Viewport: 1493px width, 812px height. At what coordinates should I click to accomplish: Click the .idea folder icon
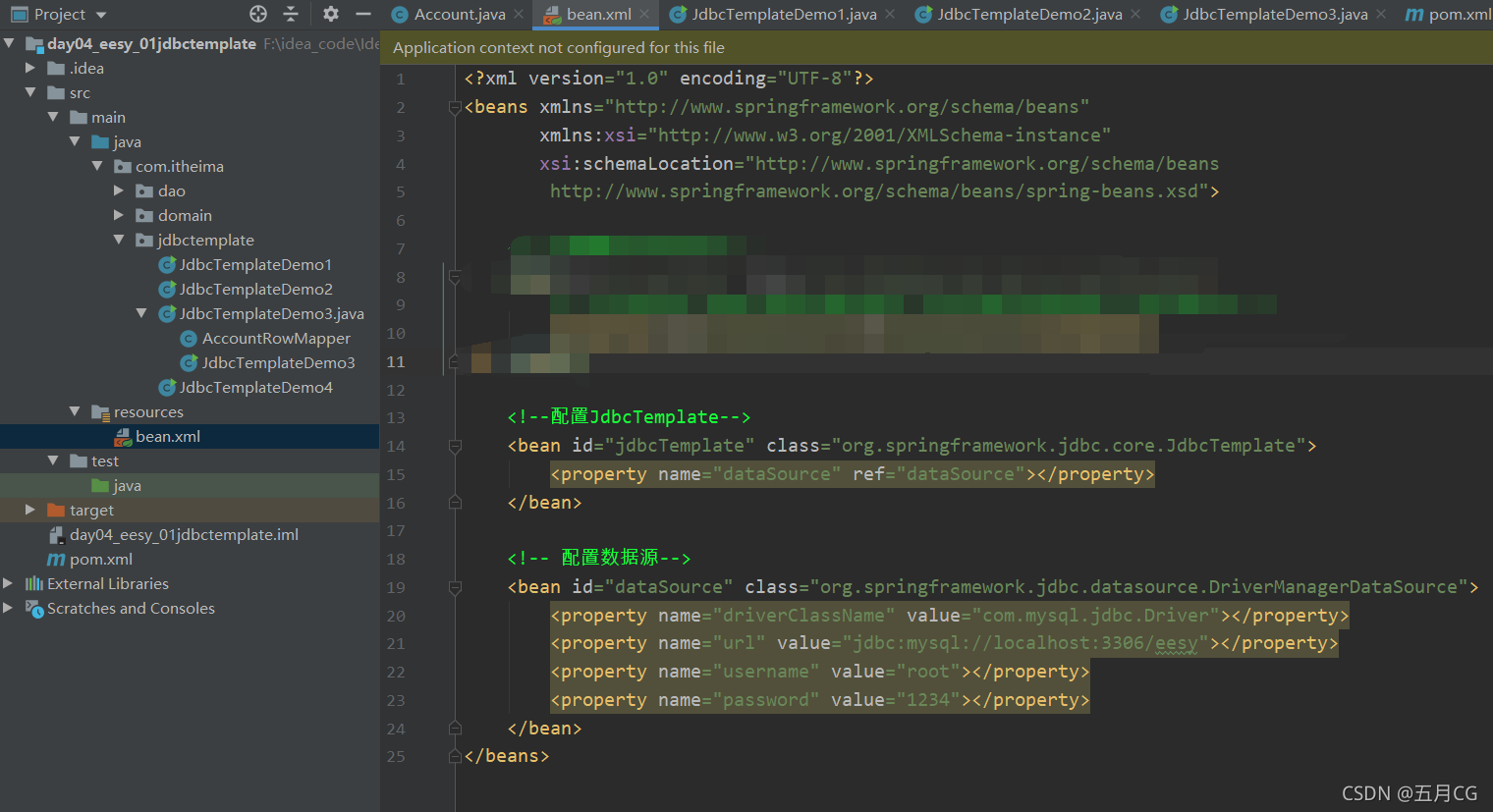[56, 68]
